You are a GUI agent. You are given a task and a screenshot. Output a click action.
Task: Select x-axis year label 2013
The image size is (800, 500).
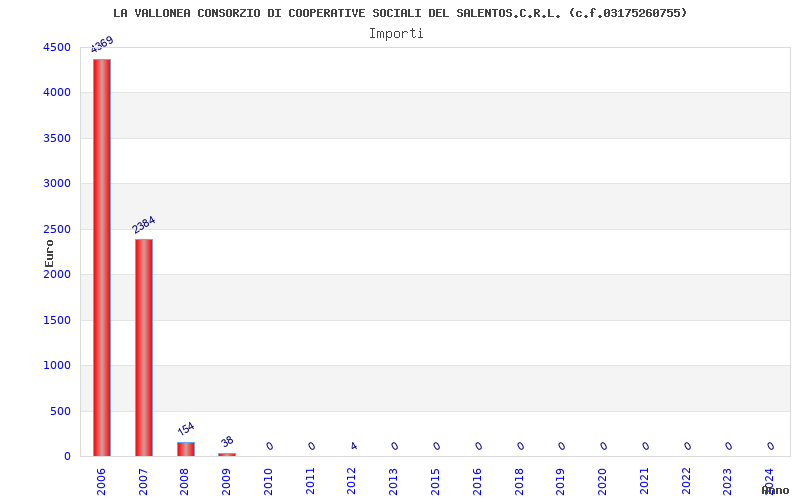pyautogui.click(x=393, y=481)
